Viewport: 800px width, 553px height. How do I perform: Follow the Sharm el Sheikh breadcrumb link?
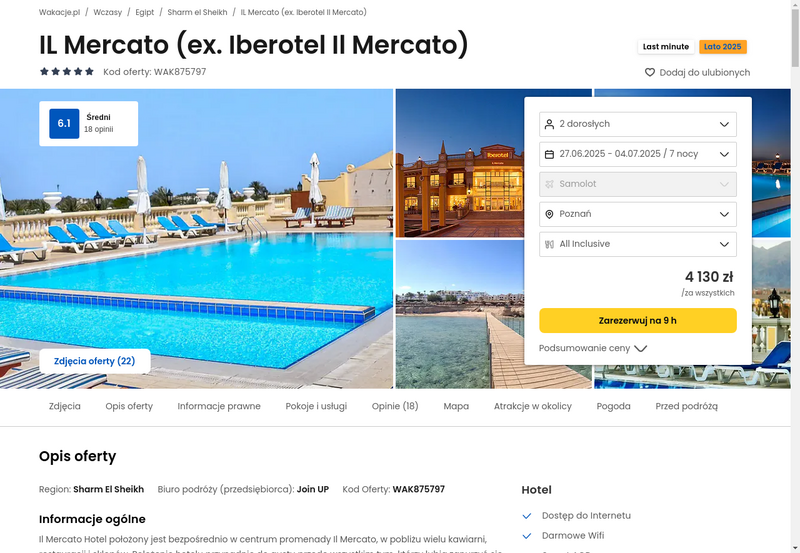pyautogui.click(x=197, y=12)
